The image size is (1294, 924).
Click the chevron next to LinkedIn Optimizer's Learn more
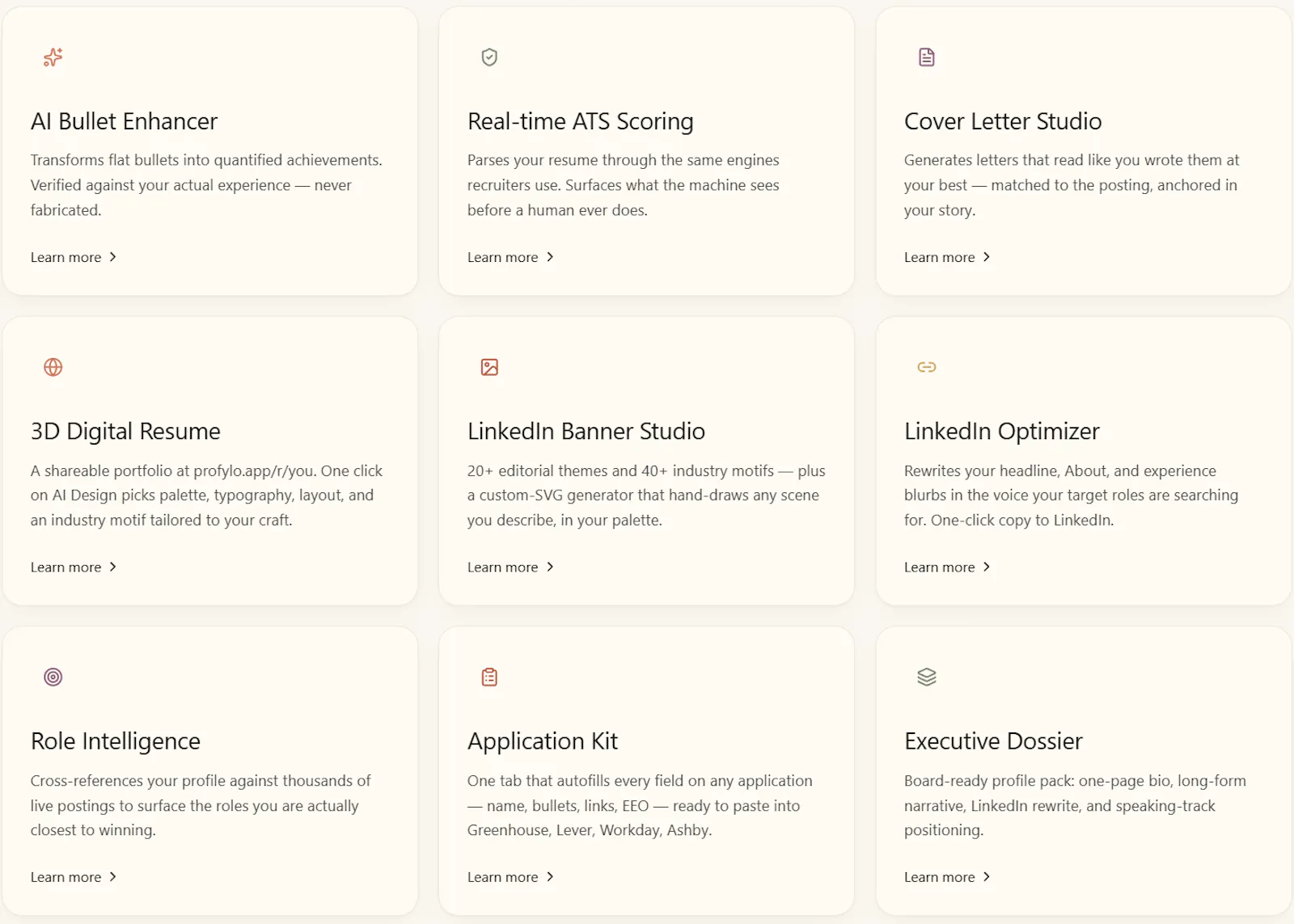[986, 567]
